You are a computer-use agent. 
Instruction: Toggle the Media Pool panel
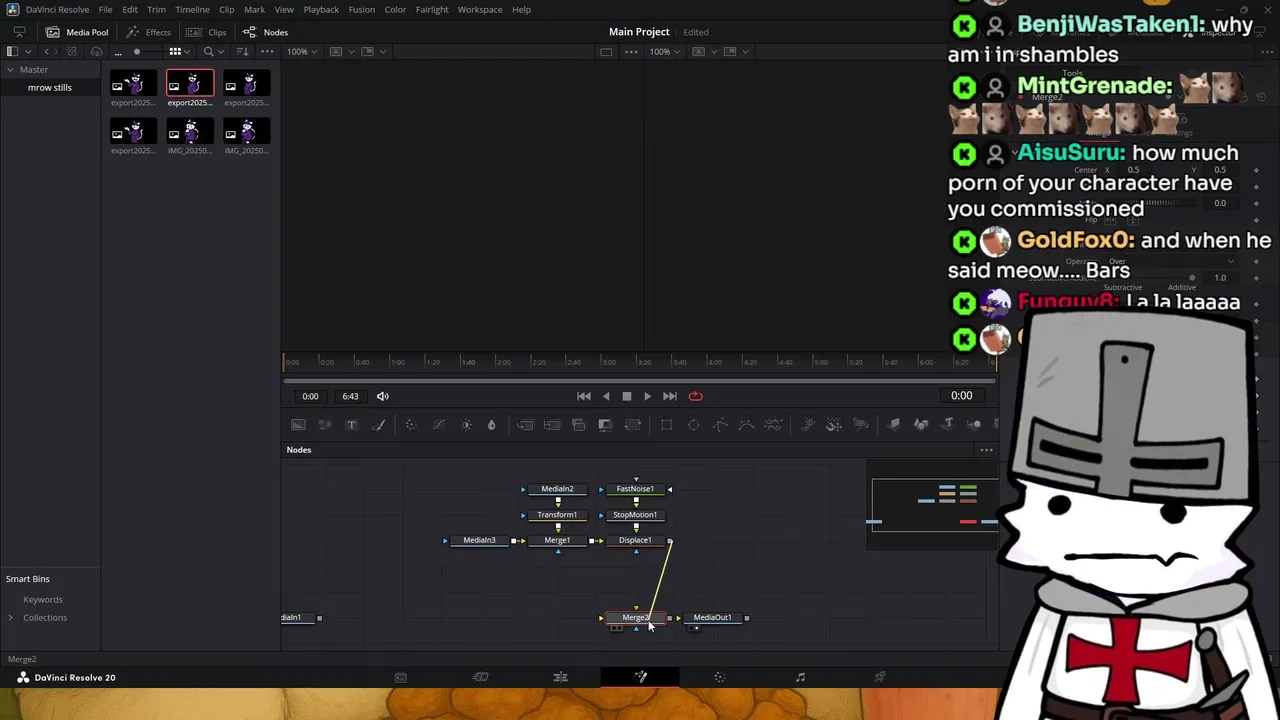point(77,32)
